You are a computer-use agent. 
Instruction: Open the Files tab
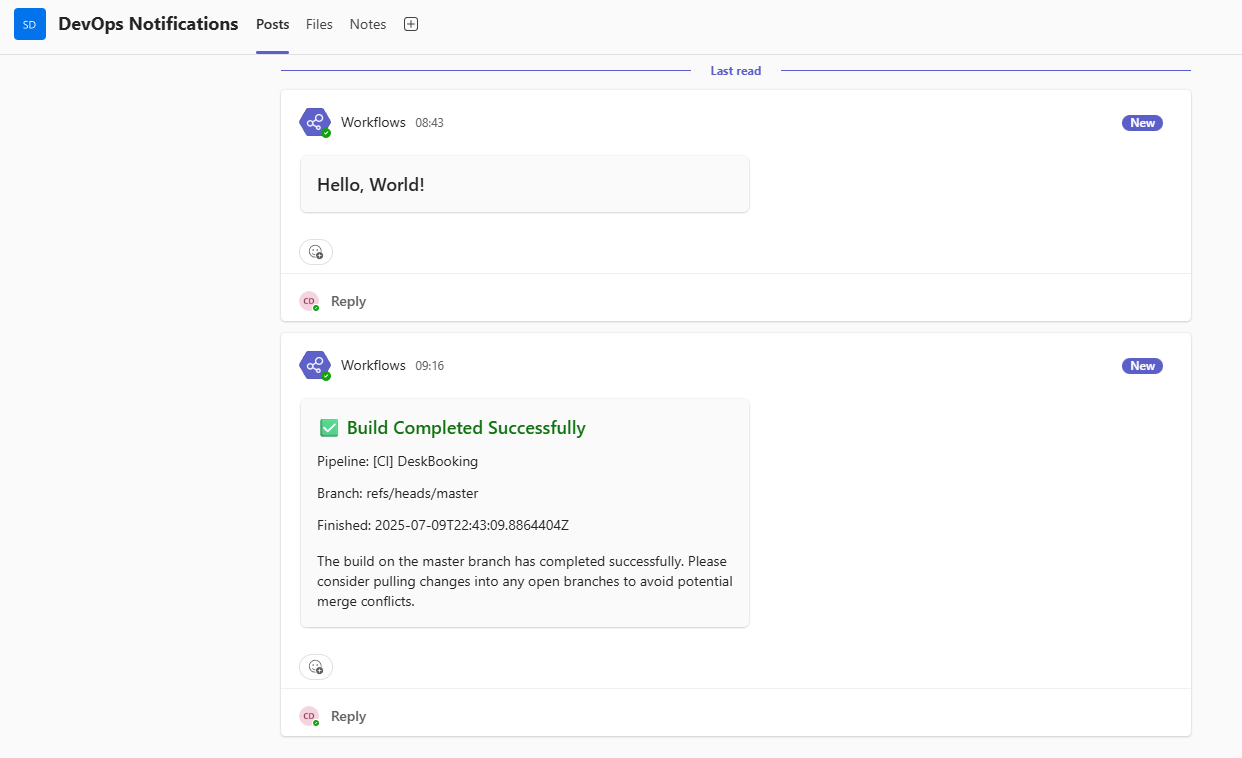[319, 24]
